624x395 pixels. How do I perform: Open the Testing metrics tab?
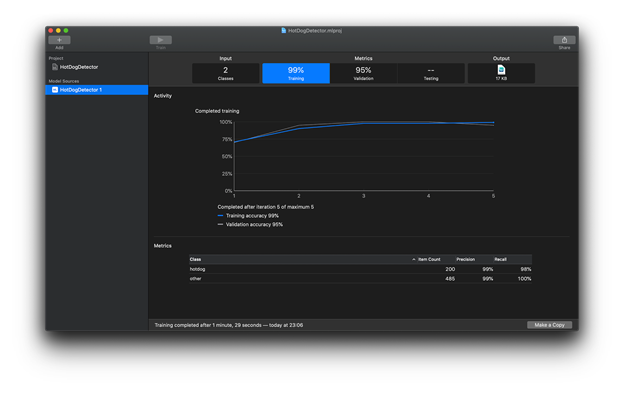click(431, 73)
